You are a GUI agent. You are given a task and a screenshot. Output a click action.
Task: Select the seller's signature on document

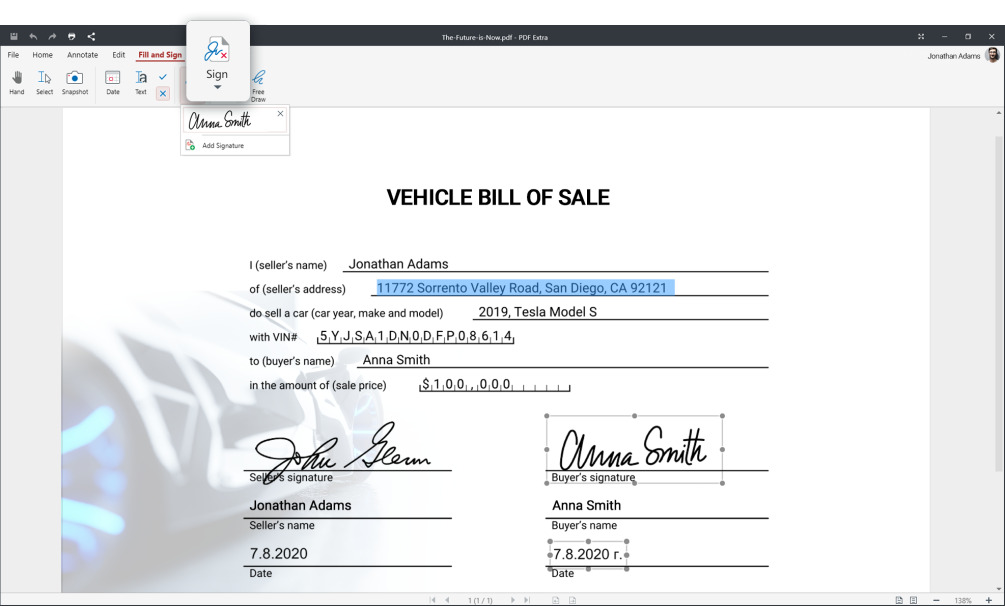tap(342, 451)
